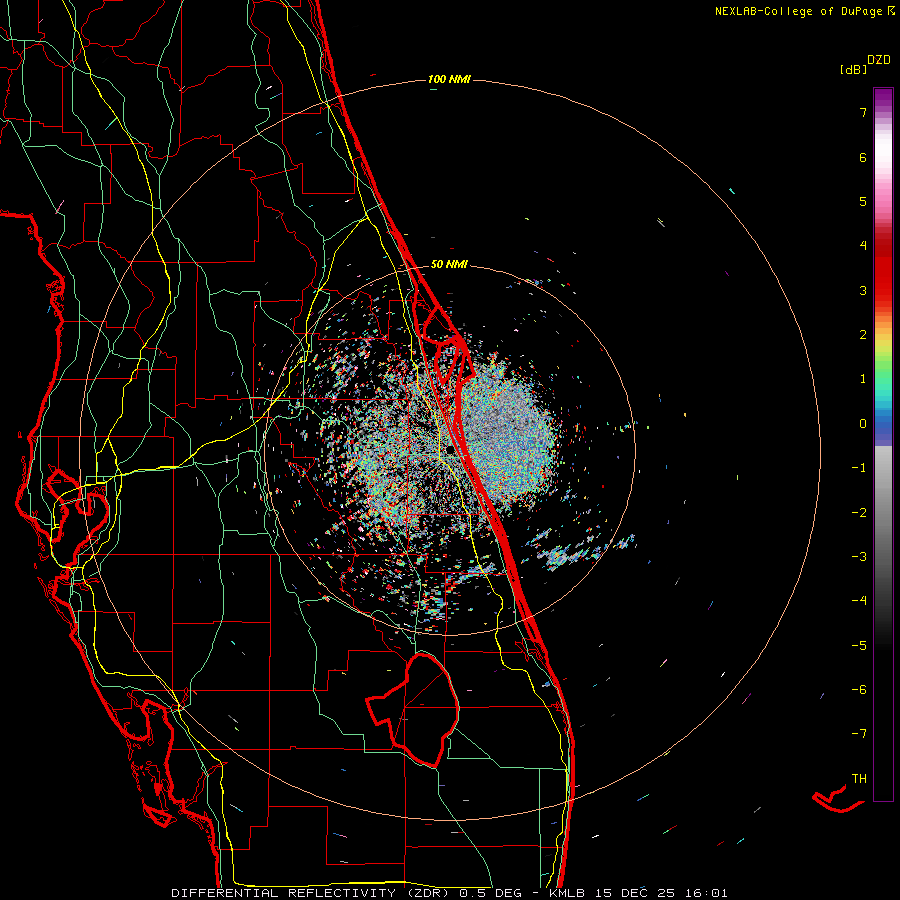900x900 pixels.
Task: Click the colorbar value "-1"
Action: pyautogui.click(x=859, y=468)
